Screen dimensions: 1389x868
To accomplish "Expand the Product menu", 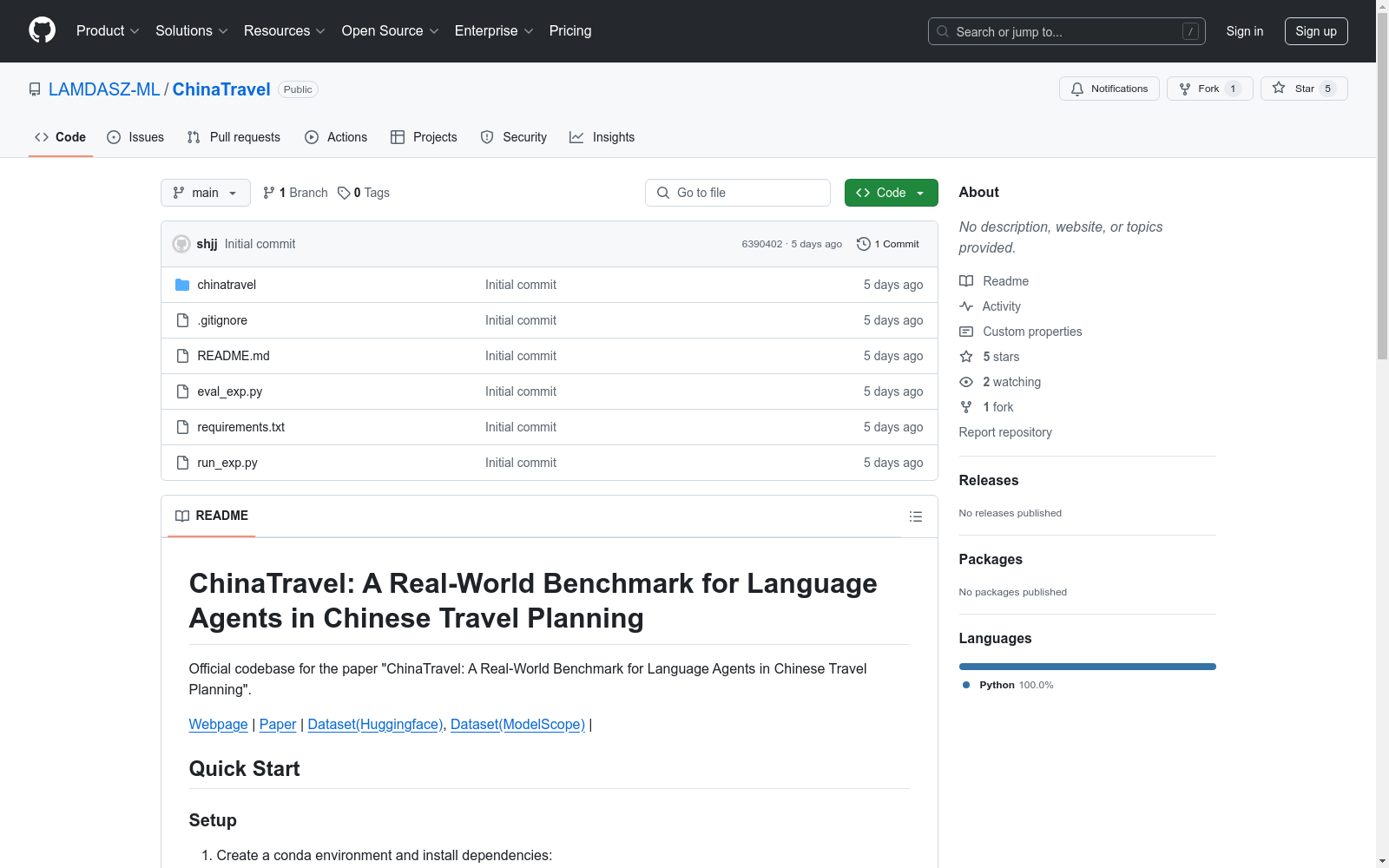I will (x=108, y=30).
